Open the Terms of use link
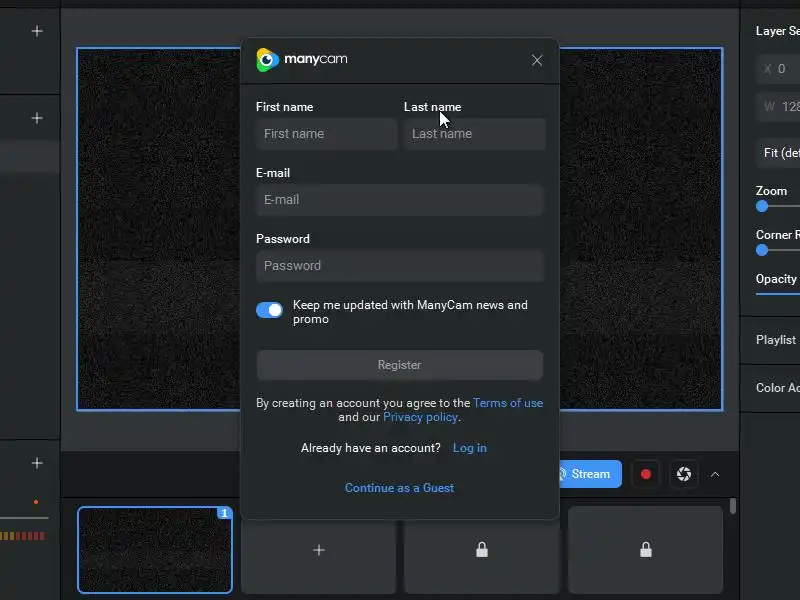The height and width of the screenshot is (600, 800). tap(508, 403)
